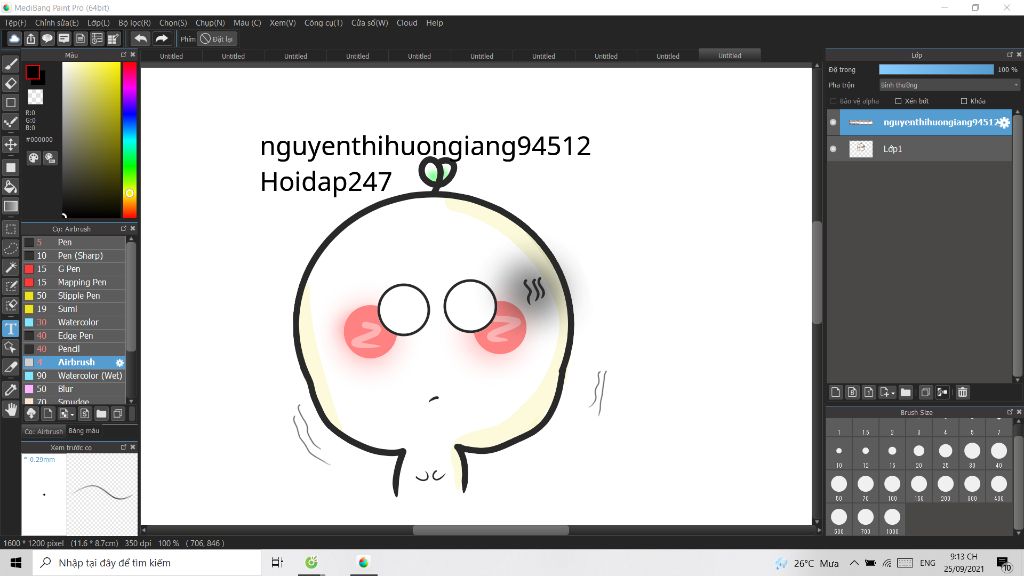Enable the Xén bớt checkbox
The image size is (1024, 576).
(898, 101)
